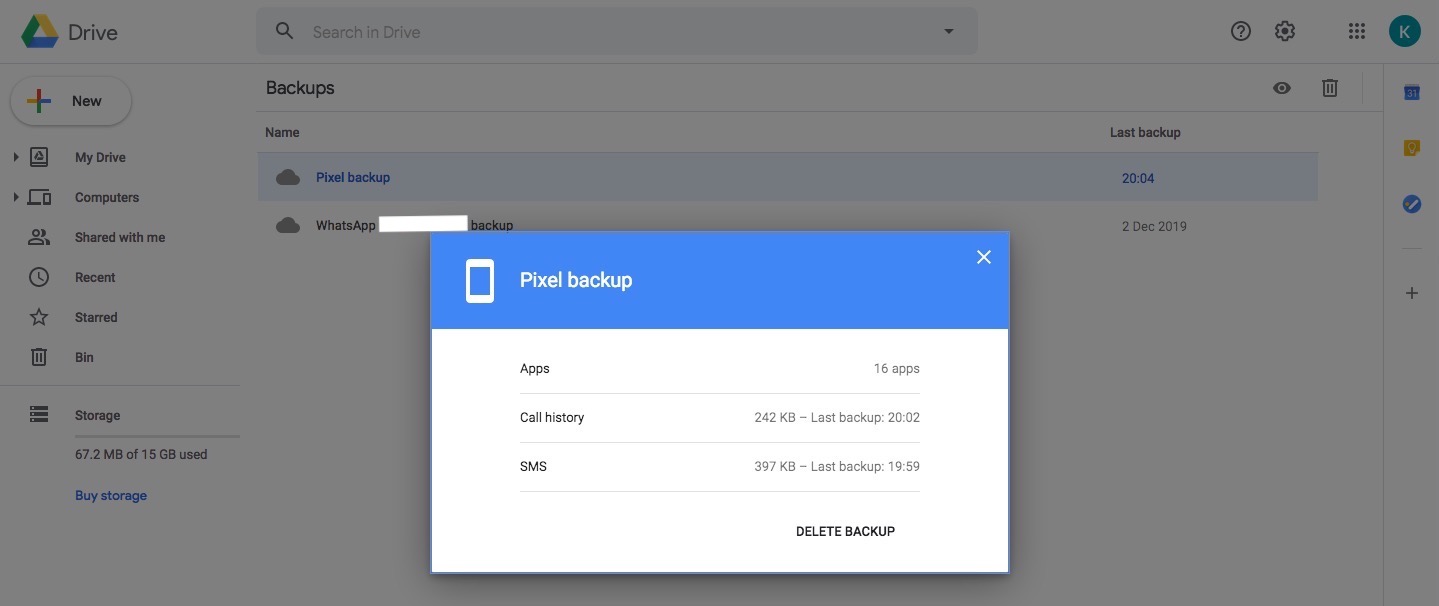Open the Buy storage link

click(x=110, y=494)
